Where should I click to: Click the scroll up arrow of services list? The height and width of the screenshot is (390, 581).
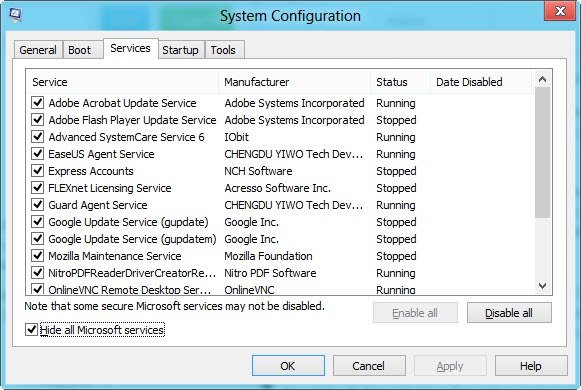542,79
